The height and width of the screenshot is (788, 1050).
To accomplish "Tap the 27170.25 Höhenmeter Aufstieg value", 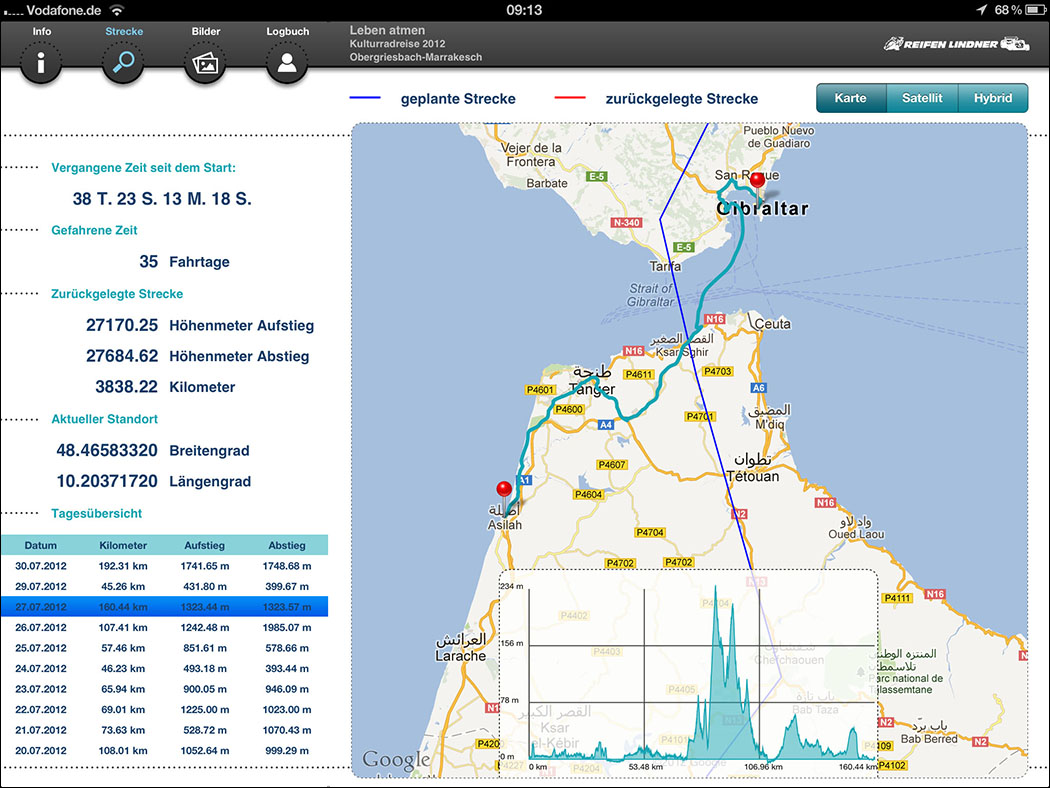I will [122, 325].
